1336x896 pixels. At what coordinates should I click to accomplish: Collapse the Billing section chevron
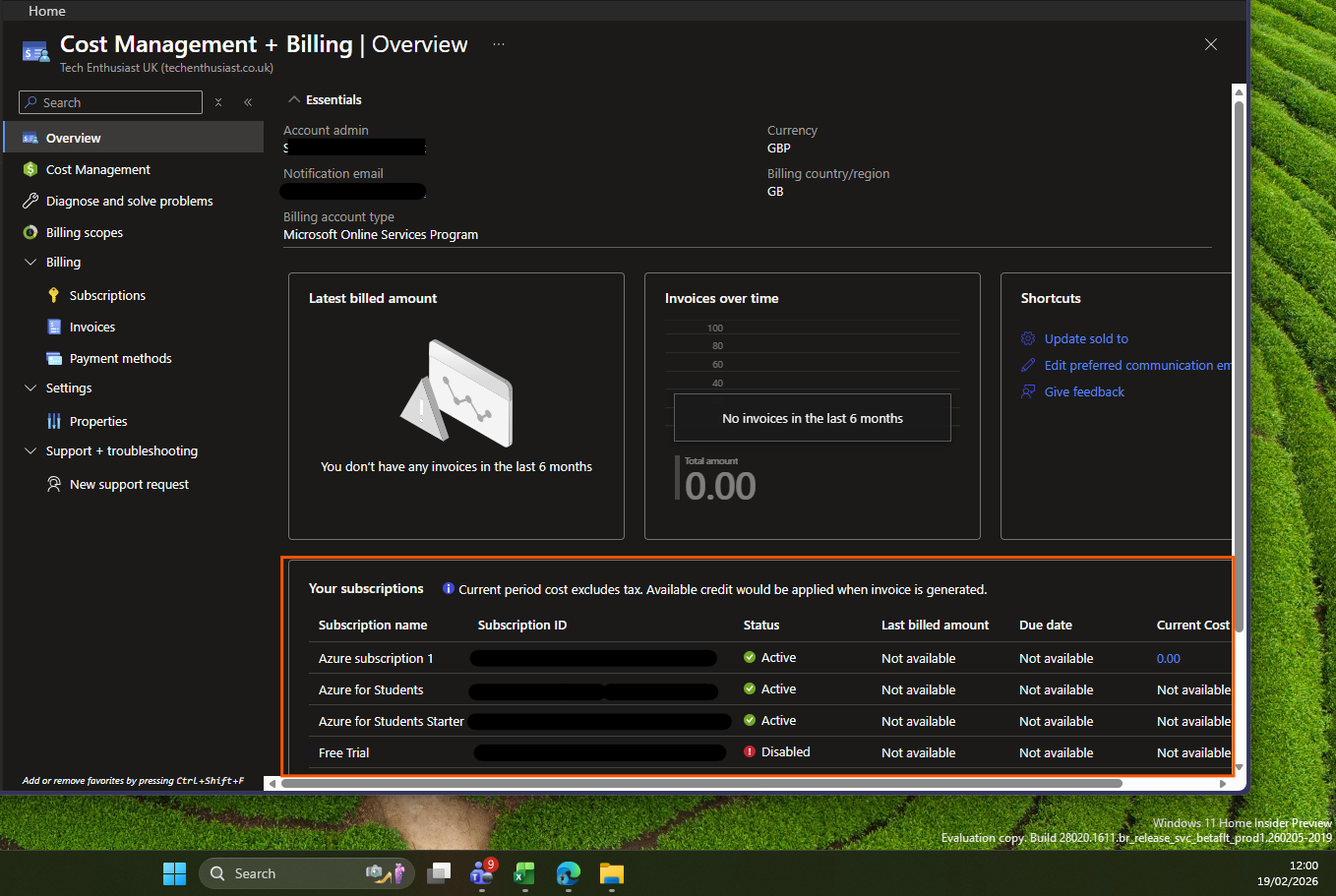pyautogui.click(x=30, y=262)
